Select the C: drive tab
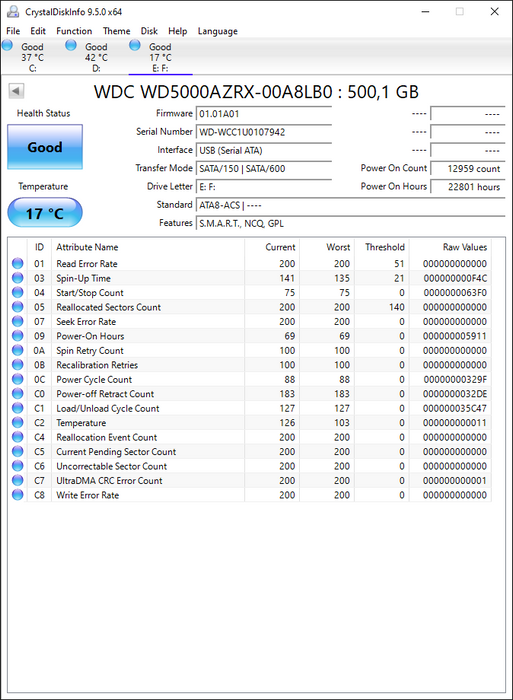Viewport: 513px width, 700px height. pos(32,57)
